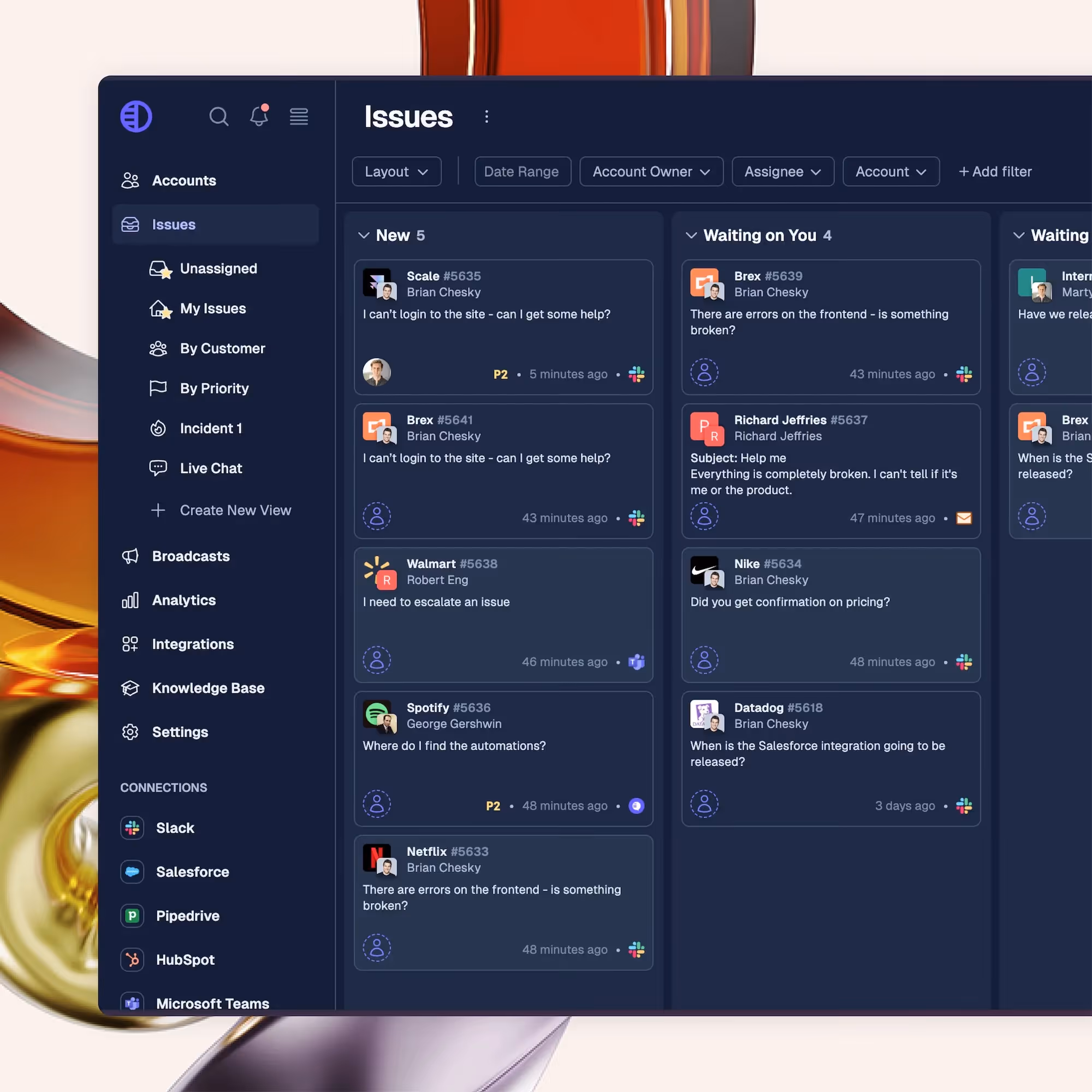Click P2 priority on Scale #5635 card
1092x1092 pixels.
coord(500,374)
